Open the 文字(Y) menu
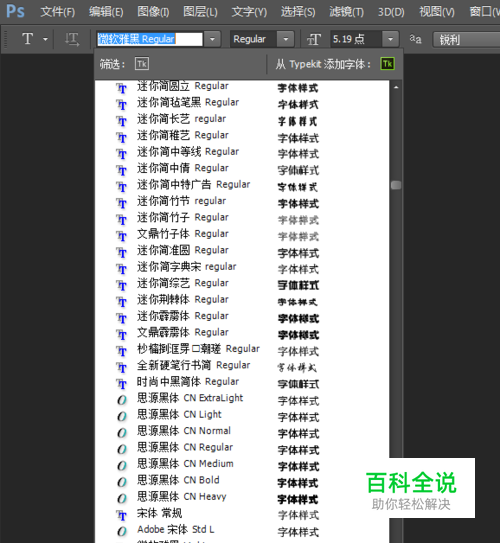500x543 pixels. point(249,12)
